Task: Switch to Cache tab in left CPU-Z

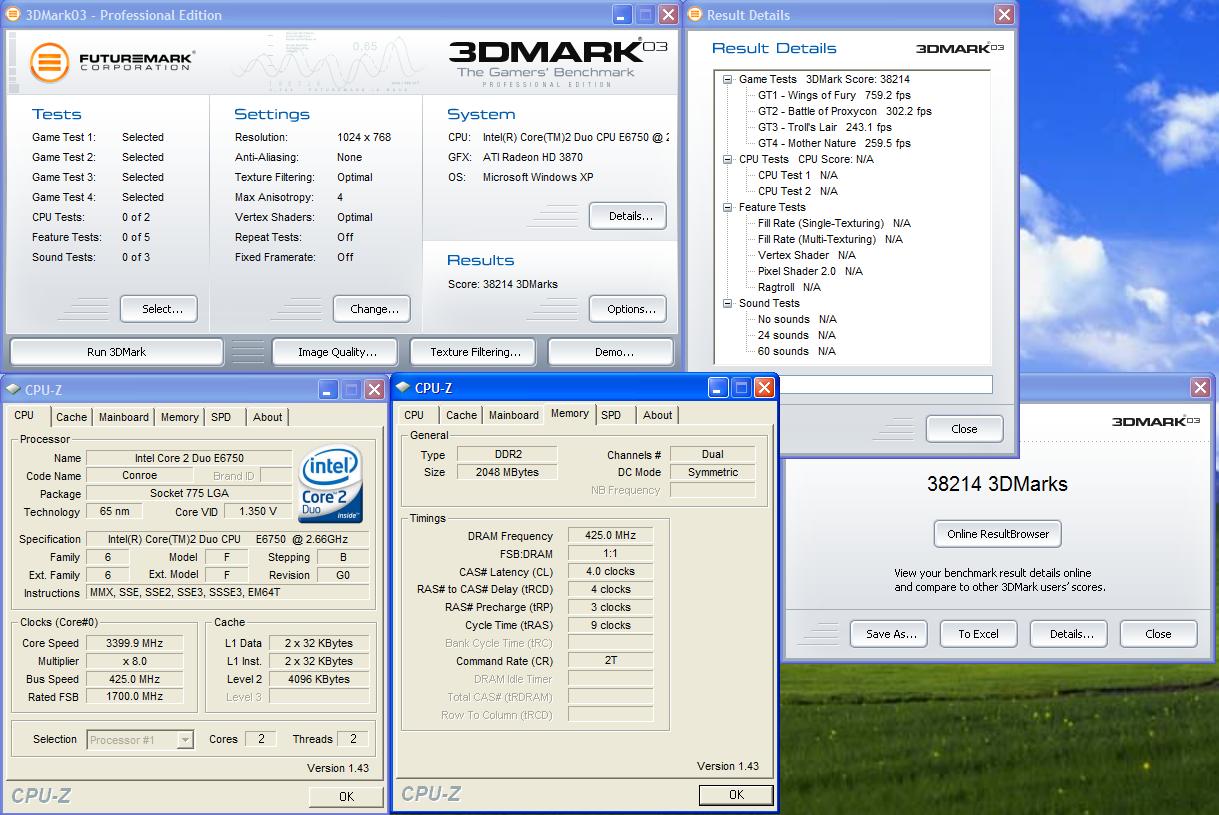Action: pyautogui.click(x=71, y=417)
